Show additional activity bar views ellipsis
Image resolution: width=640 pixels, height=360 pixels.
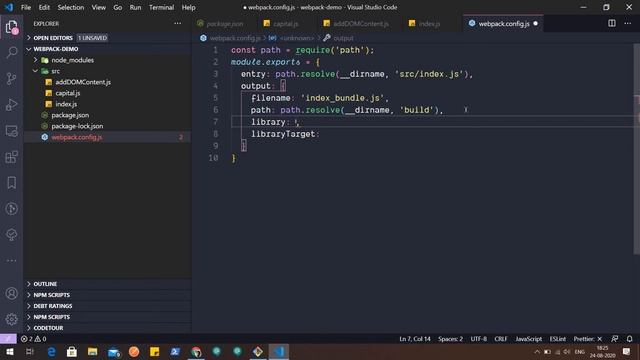[11, 260]
